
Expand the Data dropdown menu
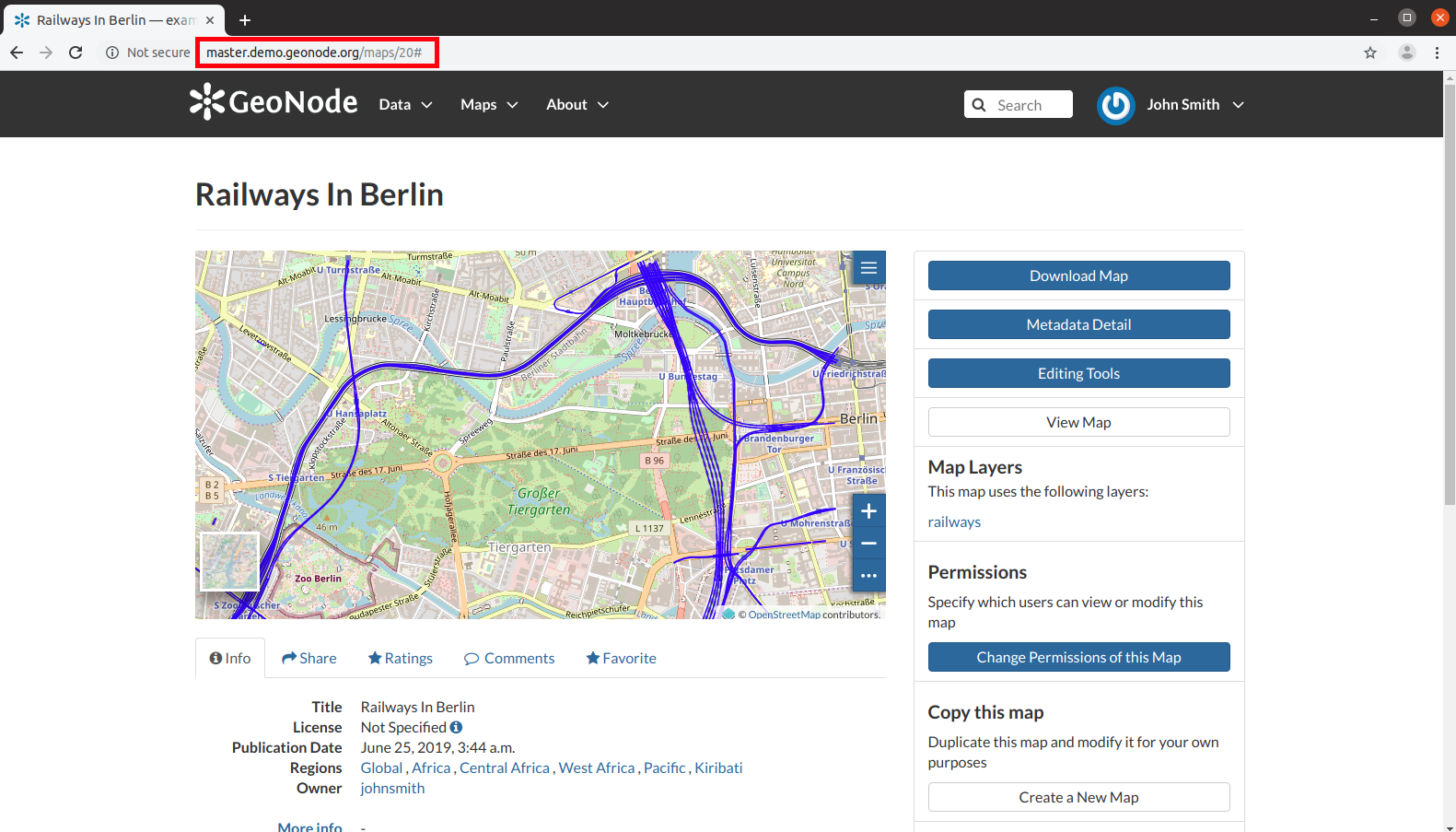[x=405, y=105]
